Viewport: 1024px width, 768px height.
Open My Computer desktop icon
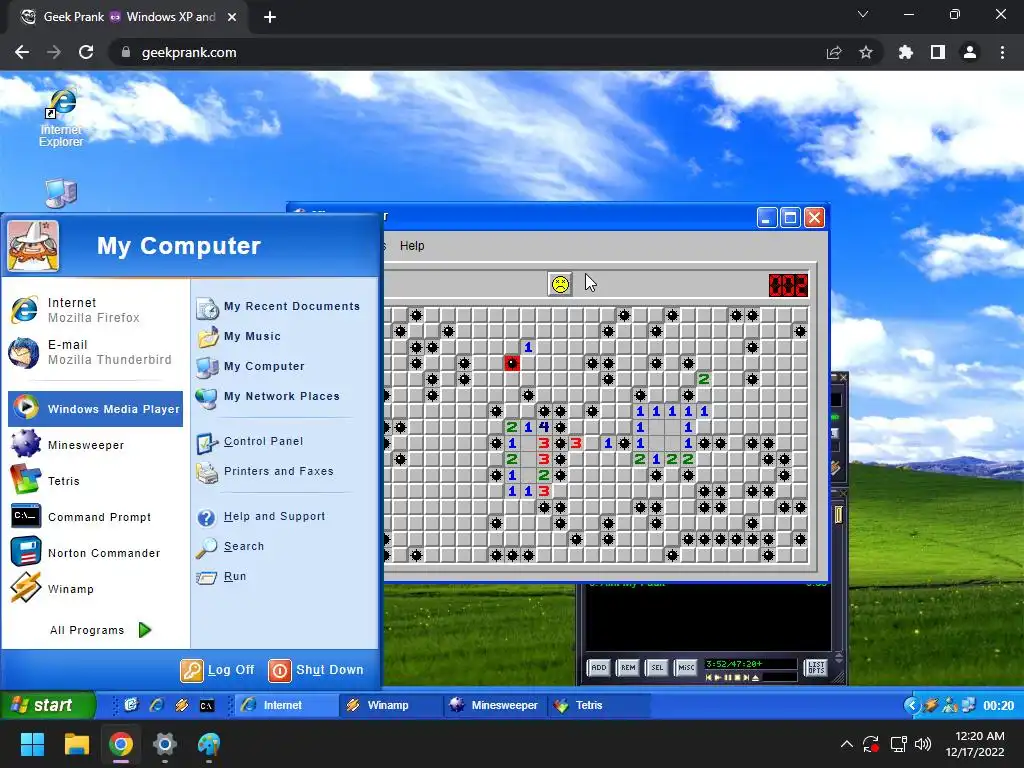61,193
